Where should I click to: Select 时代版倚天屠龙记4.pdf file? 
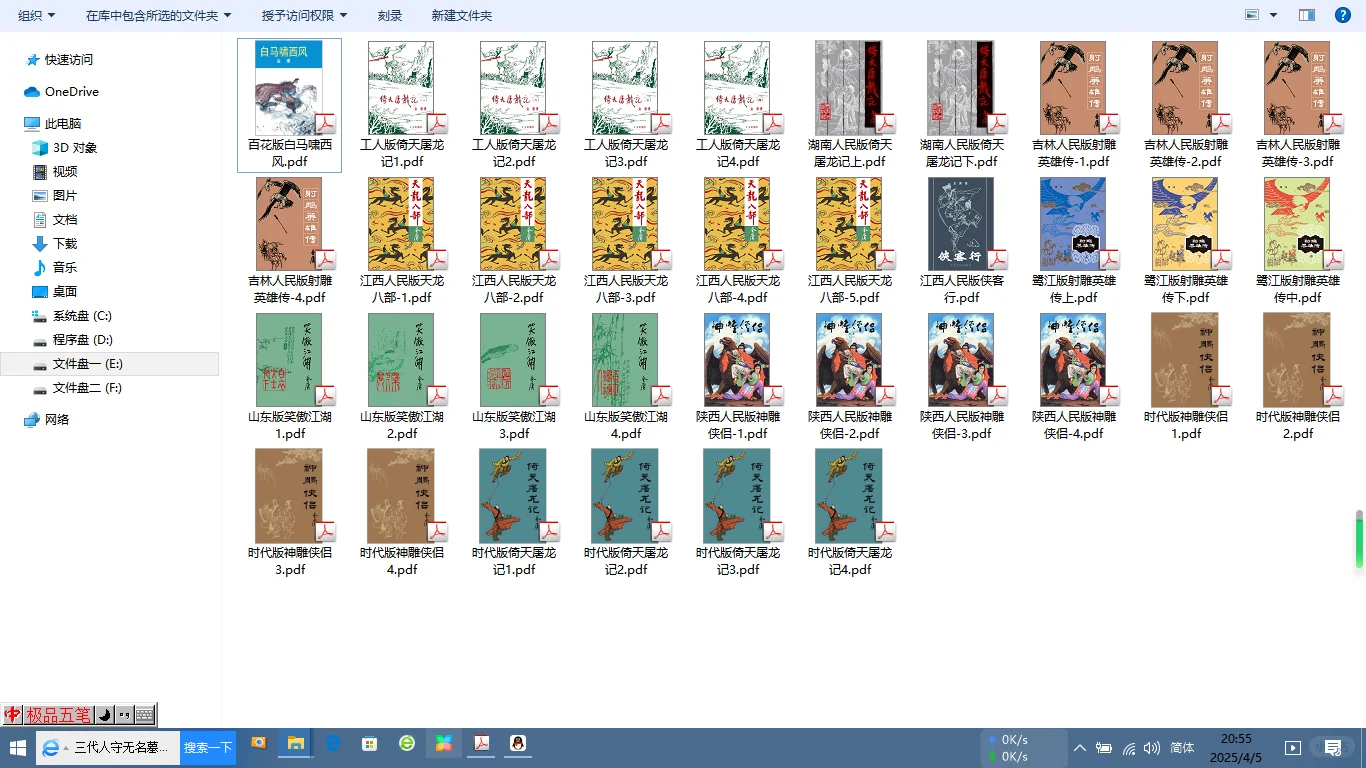coord(849,513)
